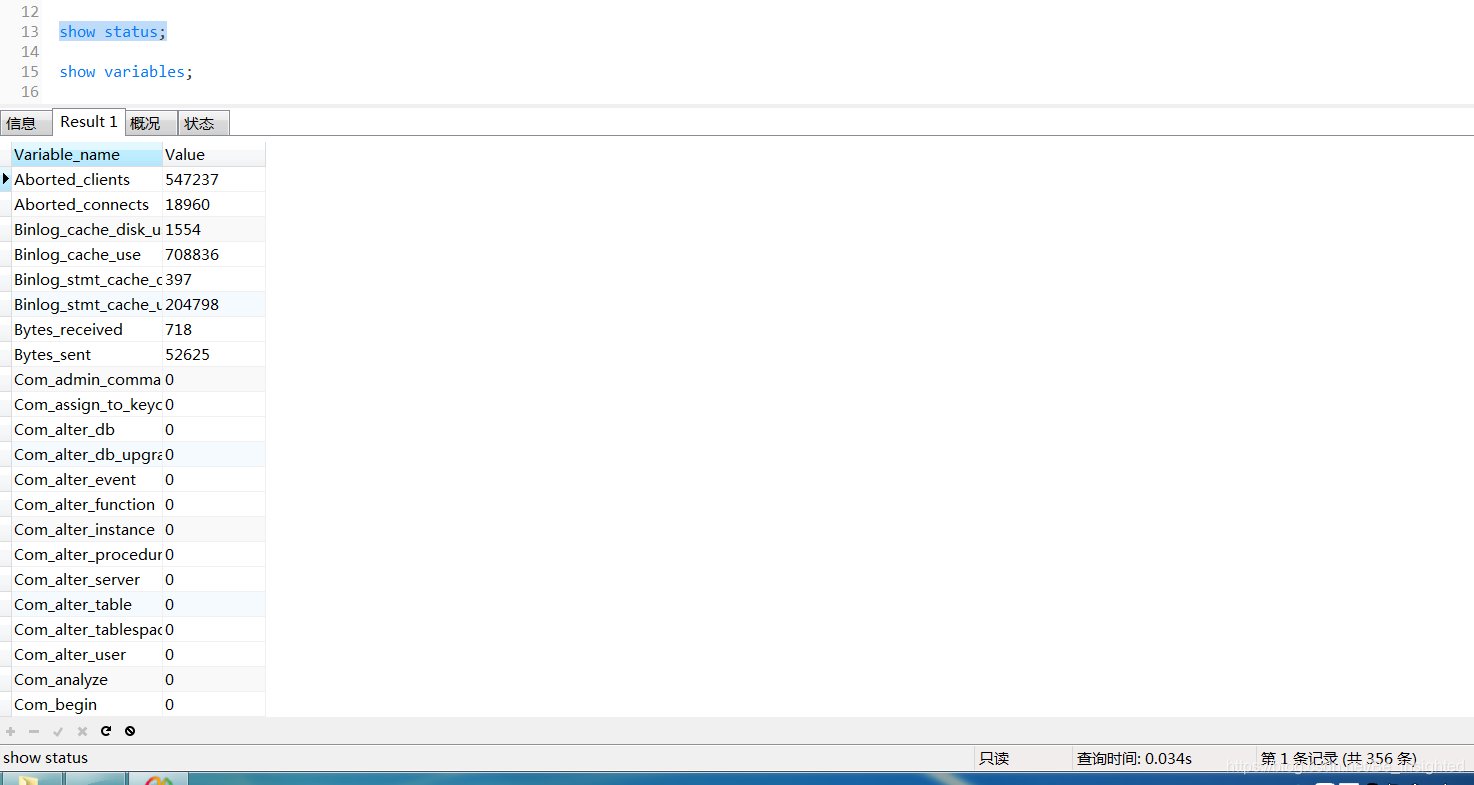Viewport: 1474px width, 785px height.
Task: Select the Com_admin_comma cell
Action: coord(87,379)
